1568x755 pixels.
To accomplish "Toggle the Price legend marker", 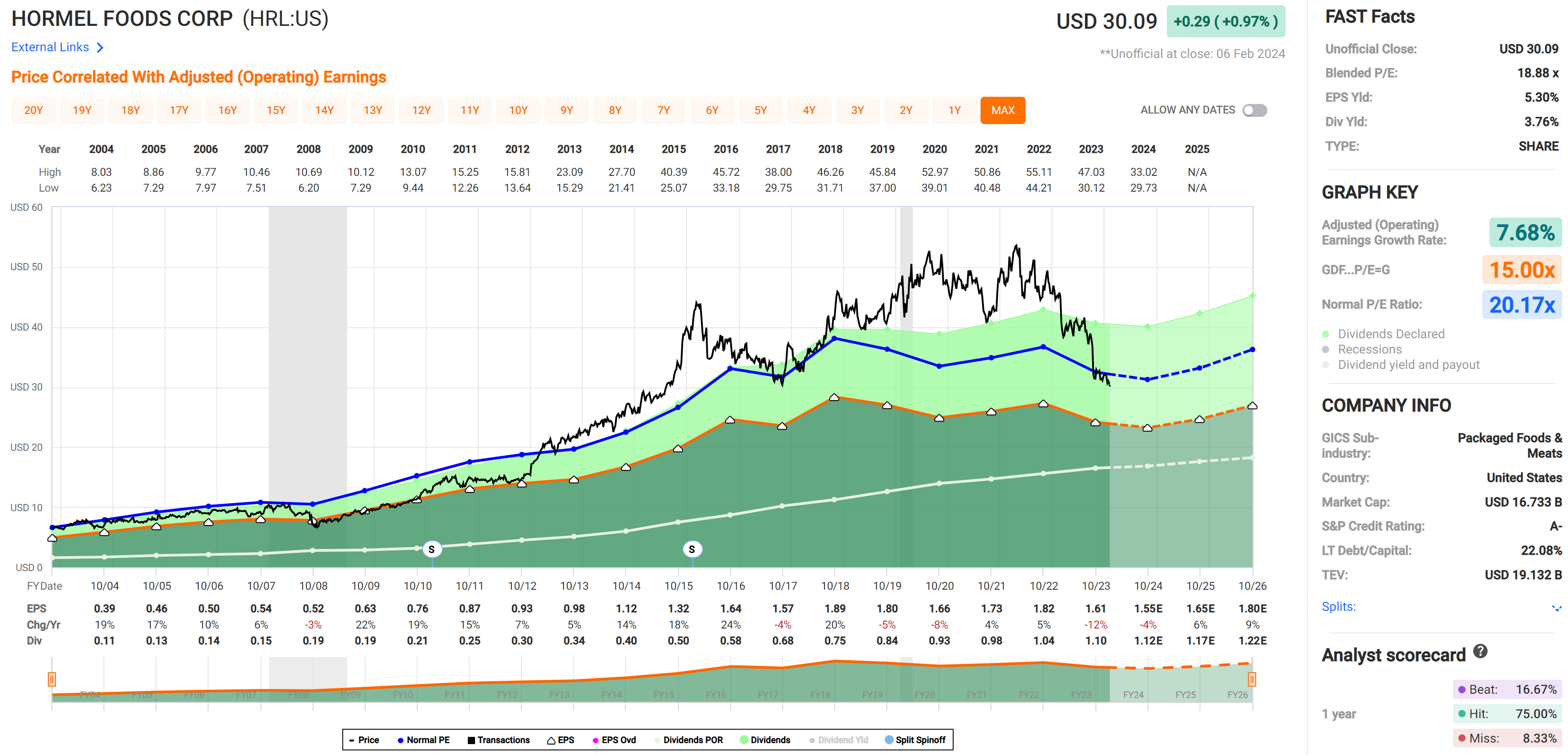I will coord(352,740).
